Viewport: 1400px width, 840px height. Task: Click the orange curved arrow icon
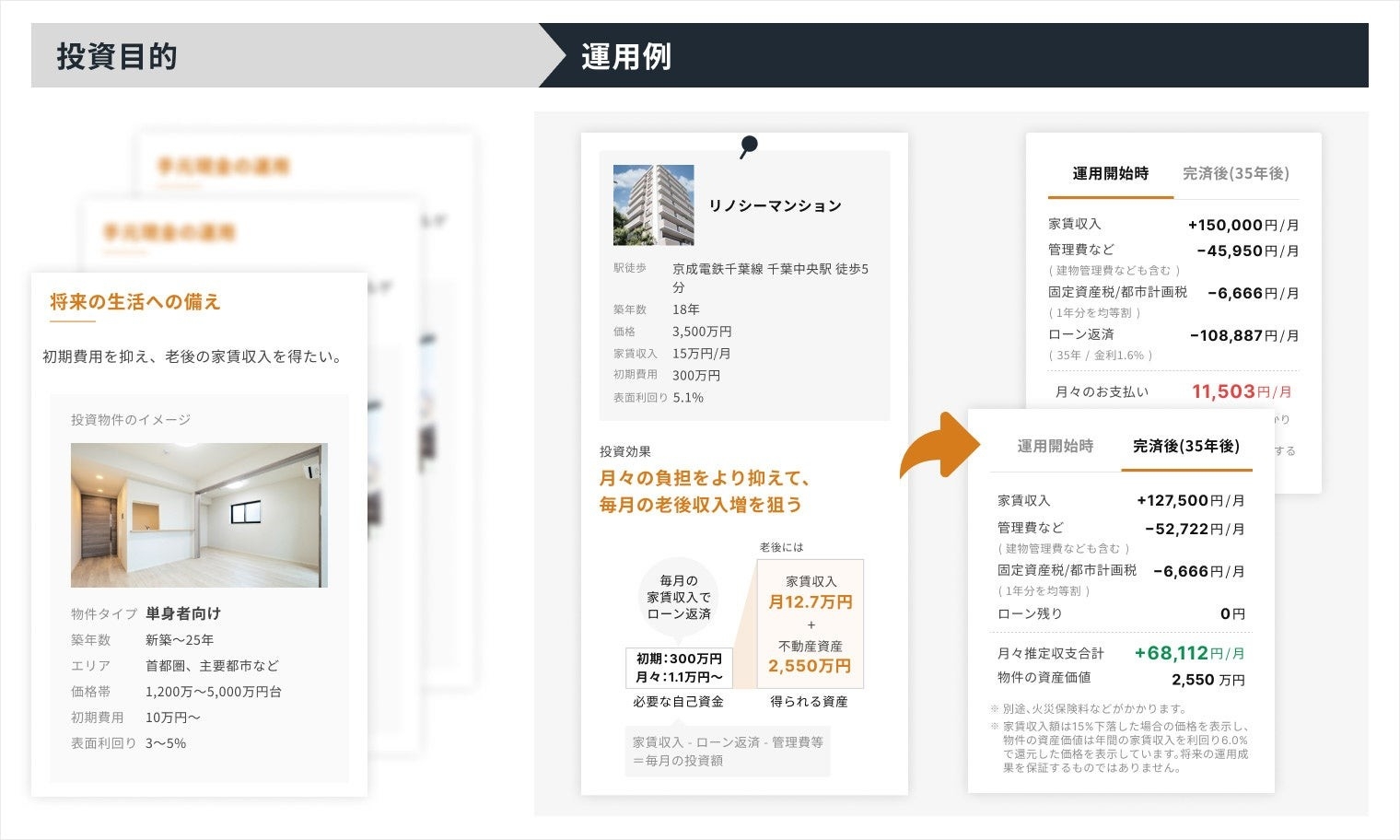[939, 445]
